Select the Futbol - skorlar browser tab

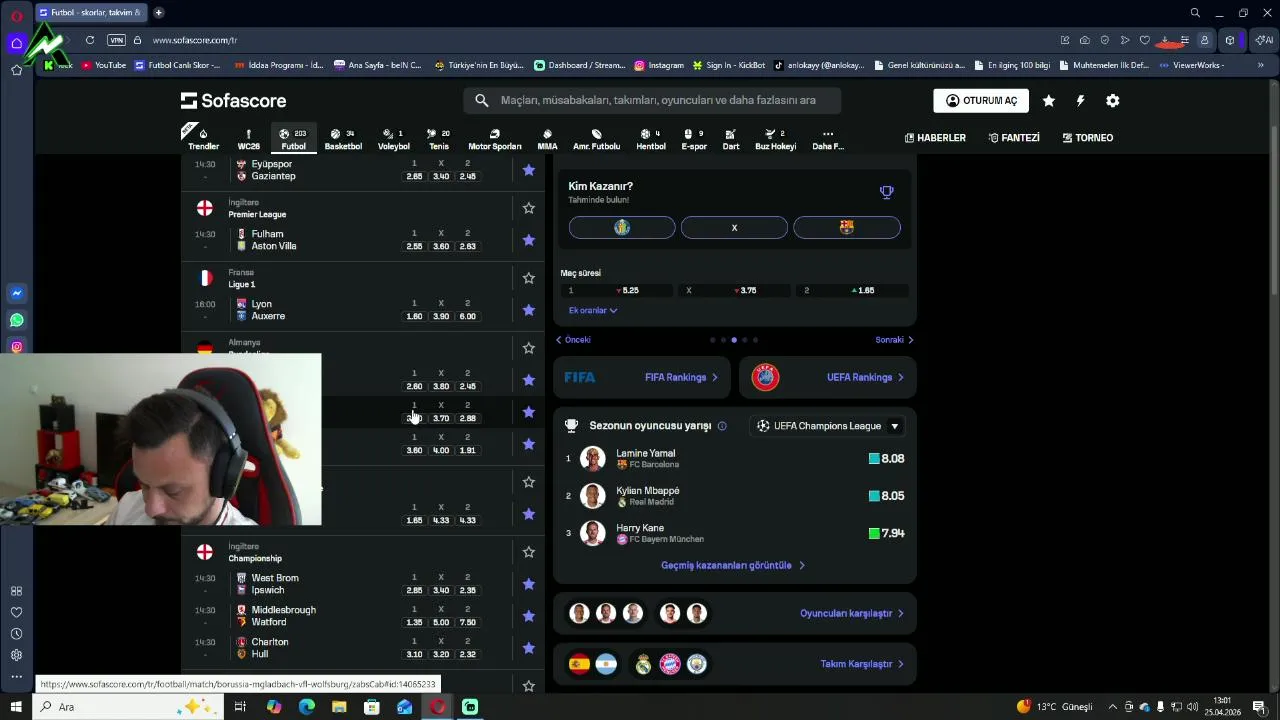tap(90, 13)
